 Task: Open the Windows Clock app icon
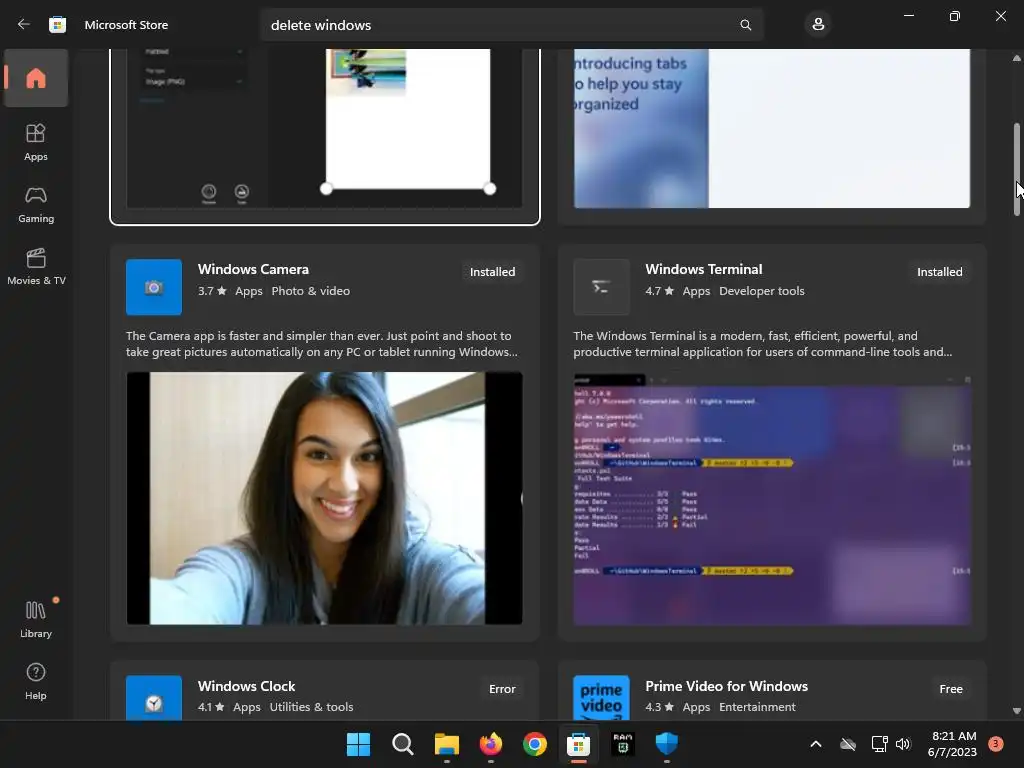coord(154,697)
